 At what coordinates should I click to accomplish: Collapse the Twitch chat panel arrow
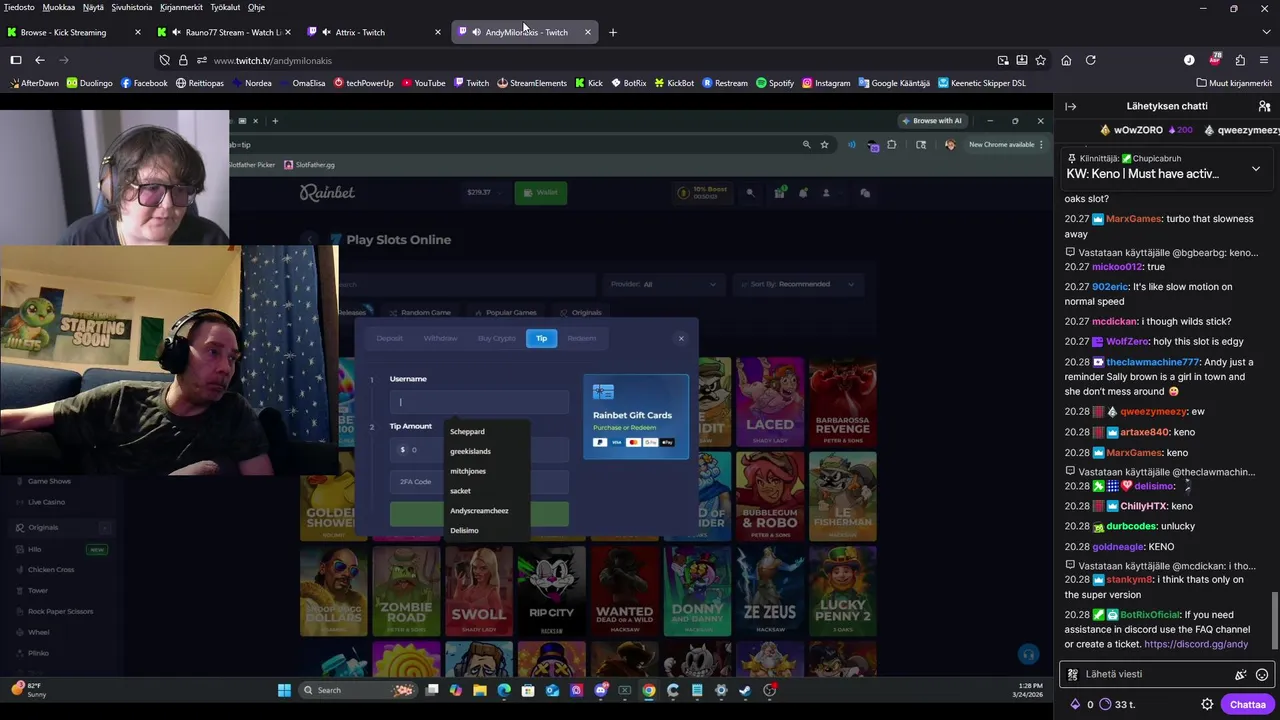point(1071,106)
